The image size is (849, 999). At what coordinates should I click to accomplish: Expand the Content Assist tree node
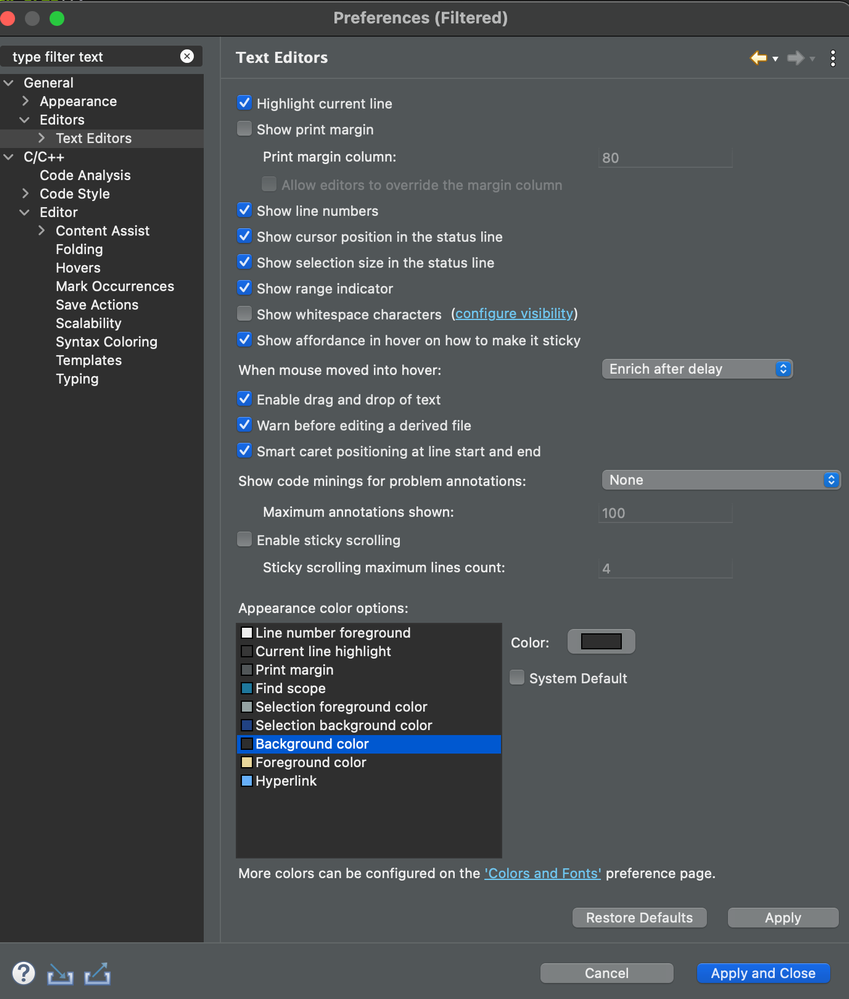(x=41, y=231)
